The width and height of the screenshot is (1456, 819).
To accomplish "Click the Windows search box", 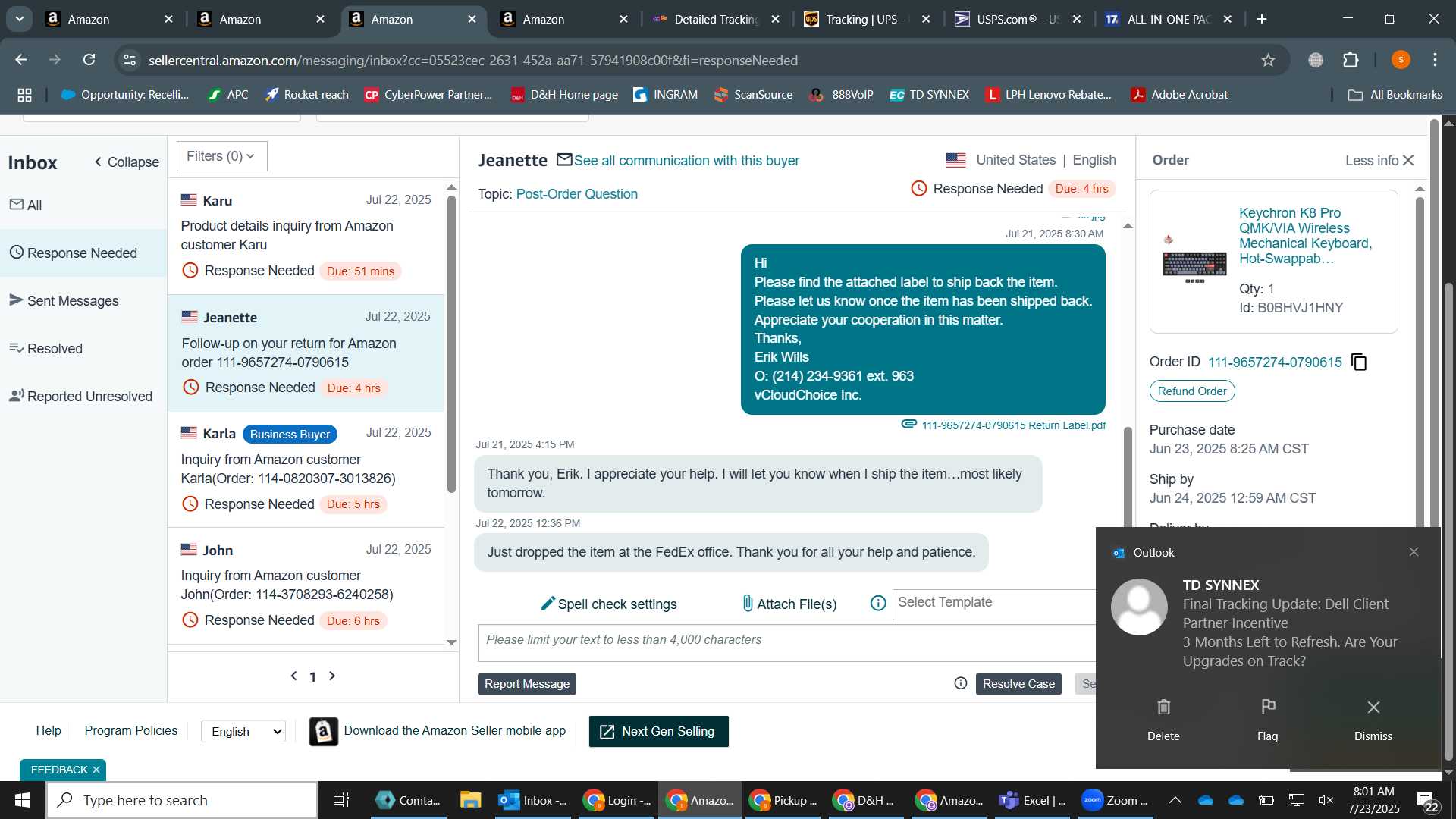I will pyautogui.click(x=182, y=800).
